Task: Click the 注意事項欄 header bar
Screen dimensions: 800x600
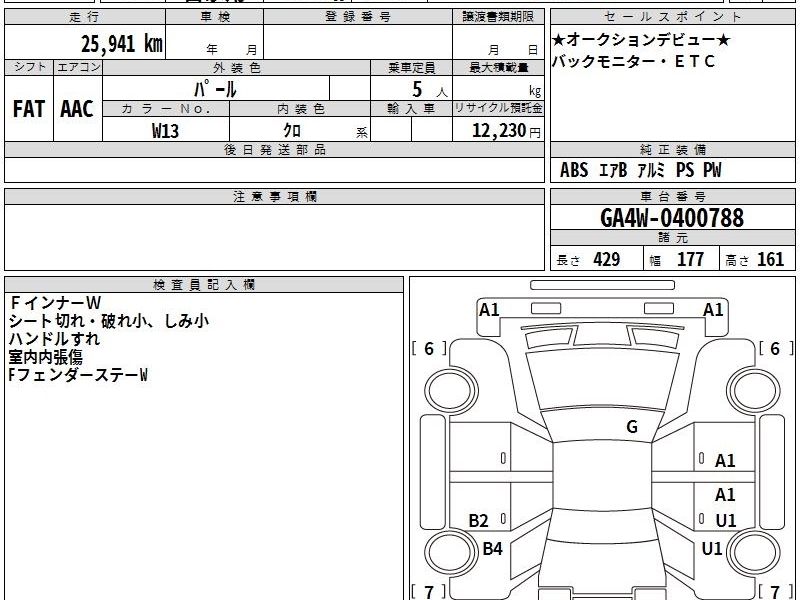Action: click(274, 196)
